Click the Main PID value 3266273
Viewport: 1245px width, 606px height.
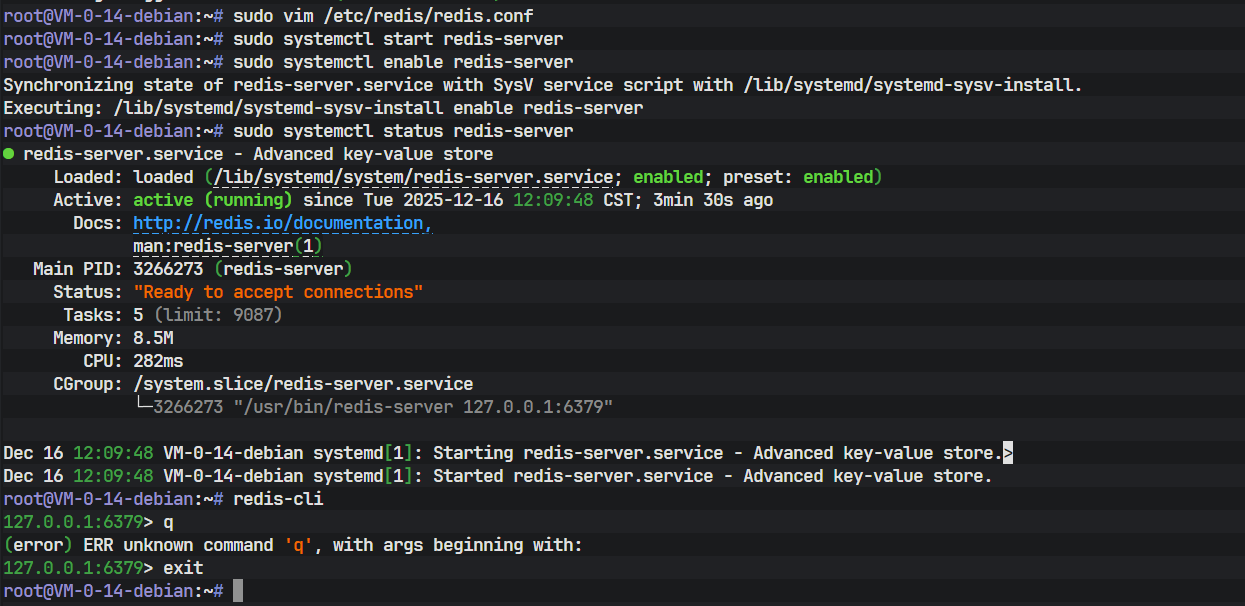coord(168,269)
